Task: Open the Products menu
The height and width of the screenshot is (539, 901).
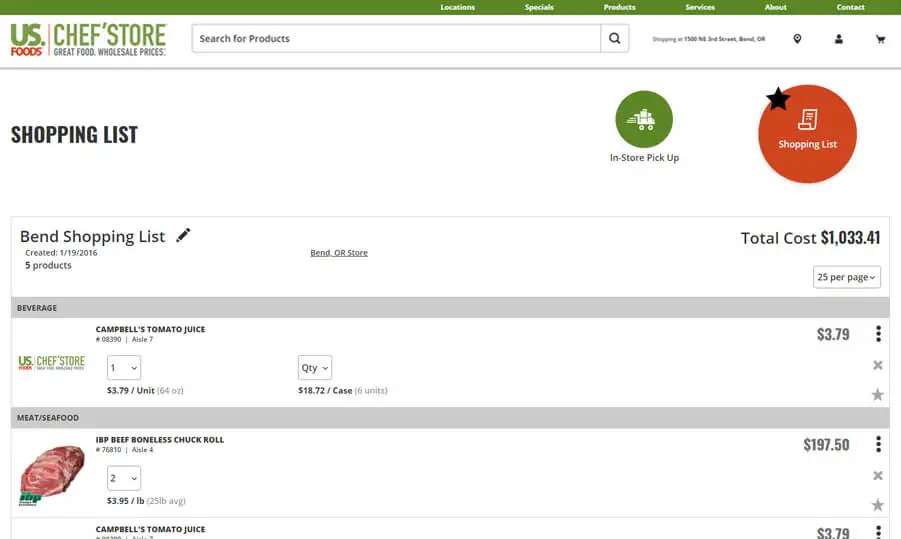Action: tap(619, 7)
